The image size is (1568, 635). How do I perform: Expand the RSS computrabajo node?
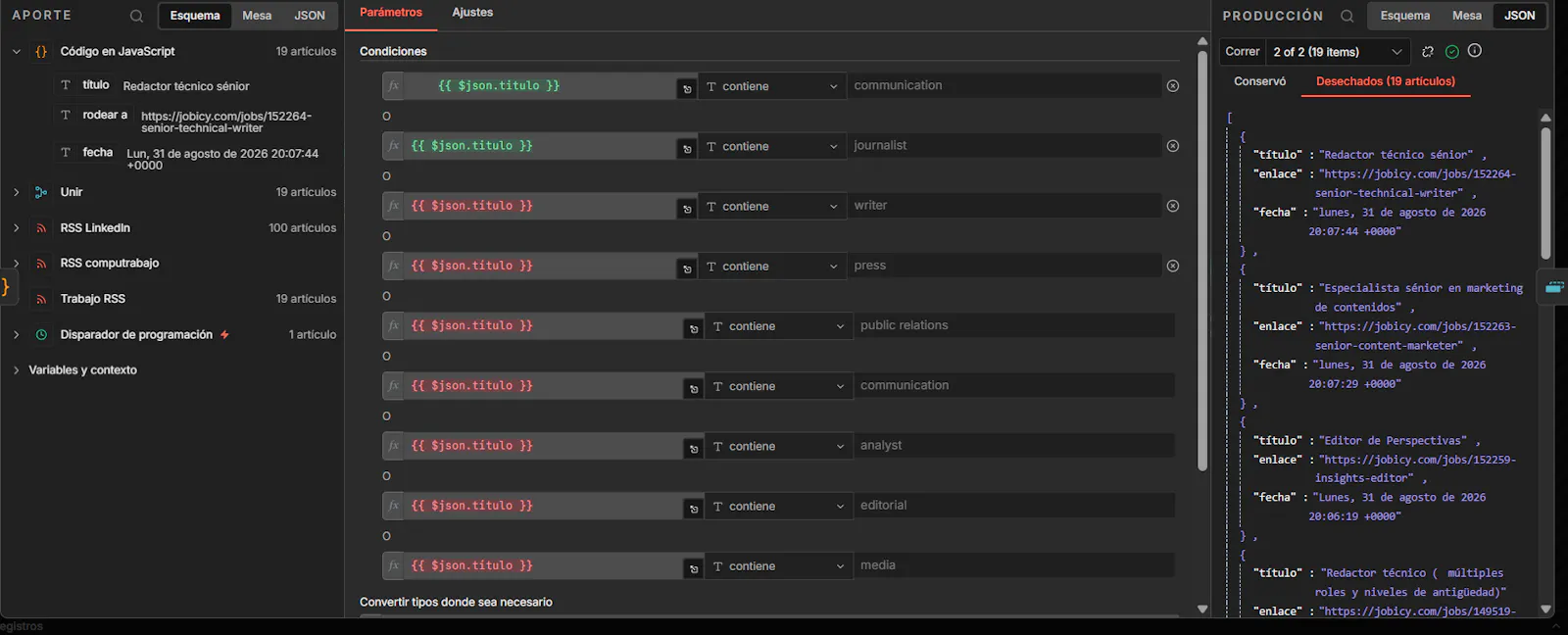point(16,263)
